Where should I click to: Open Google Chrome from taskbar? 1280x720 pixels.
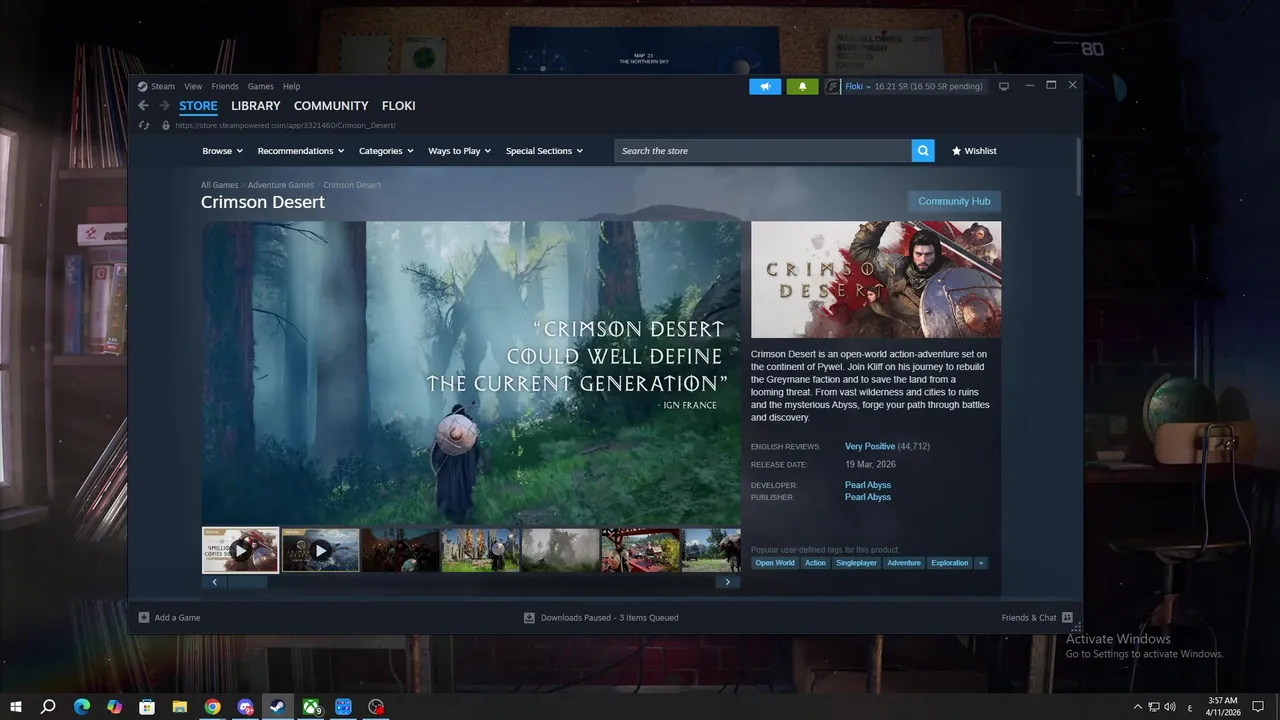[x=213, y=707]
